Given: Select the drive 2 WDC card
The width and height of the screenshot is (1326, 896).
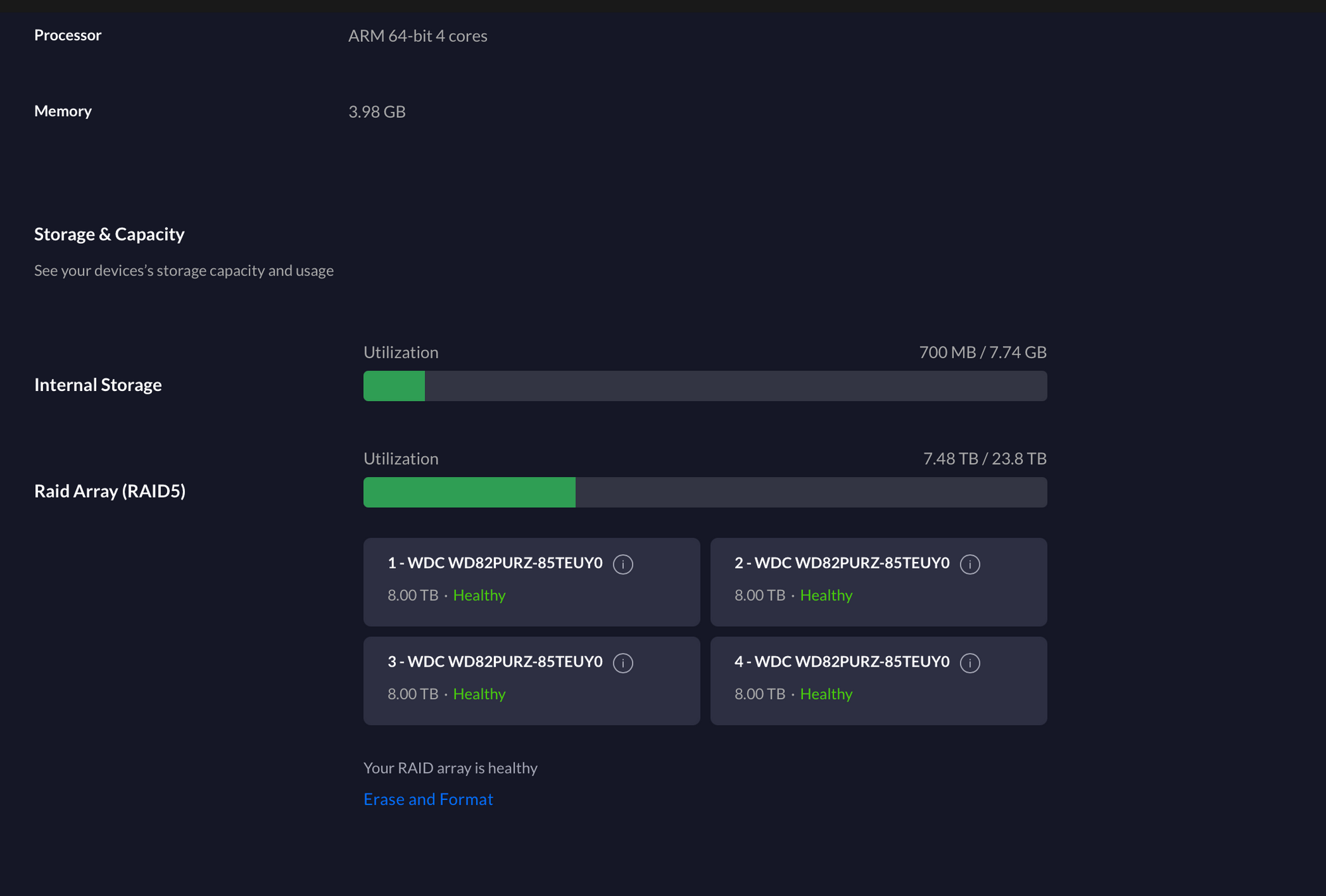Looking at the screenshot, I should pyautogui.click(x=878, y=582).
